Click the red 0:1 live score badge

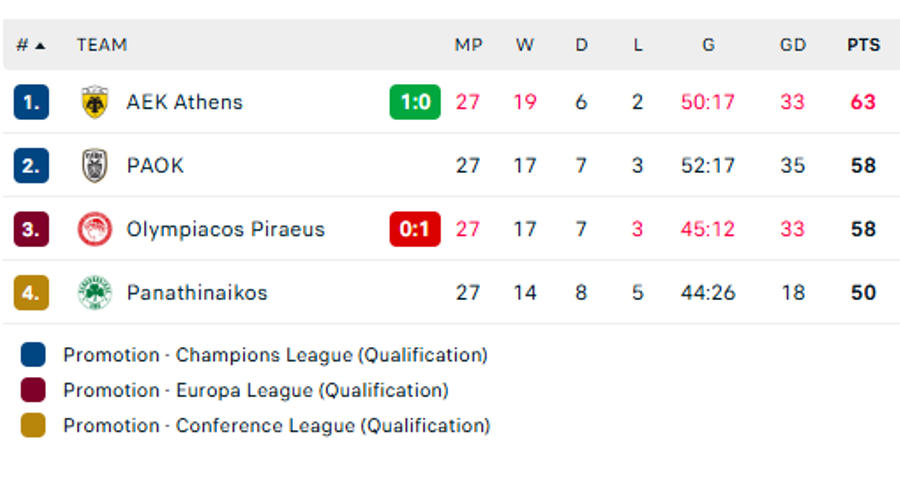pyautogui.click(x=415, y=229)
